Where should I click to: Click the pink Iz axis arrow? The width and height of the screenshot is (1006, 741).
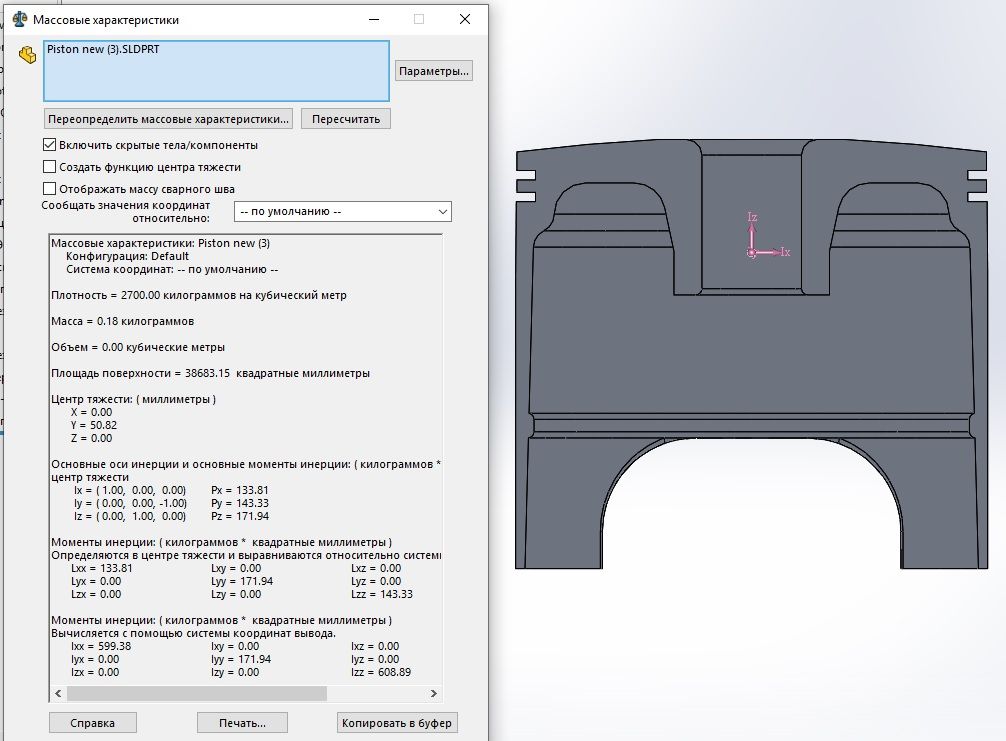click(x=752, y=232)
